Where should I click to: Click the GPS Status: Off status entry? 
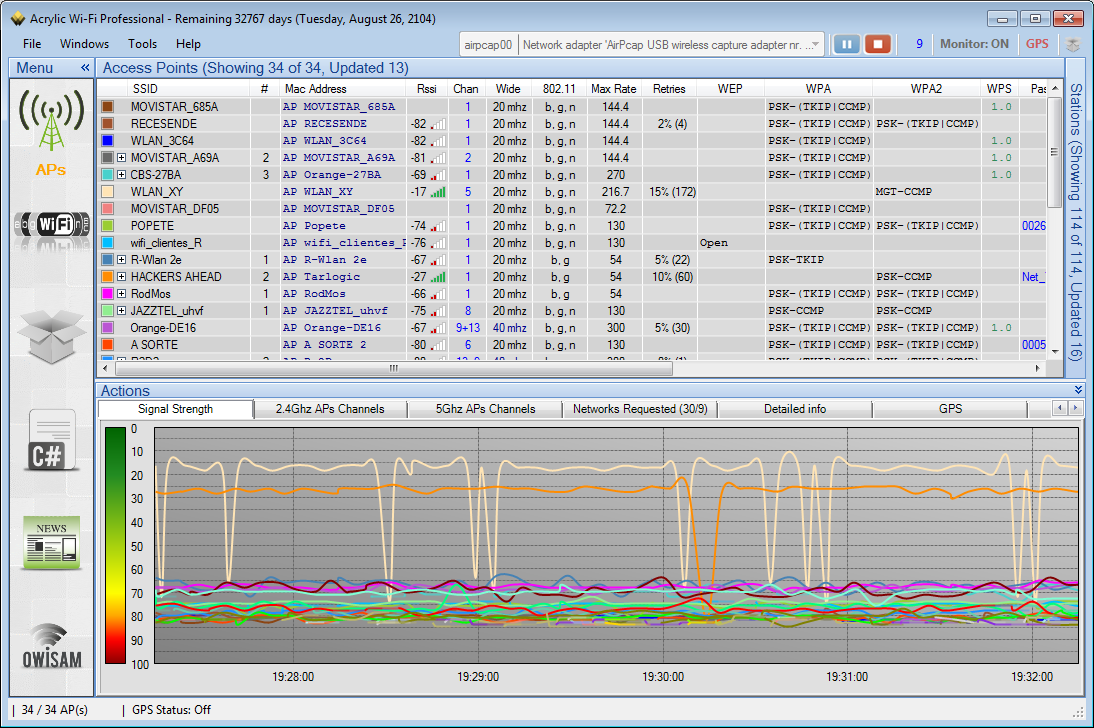[171, 710]
